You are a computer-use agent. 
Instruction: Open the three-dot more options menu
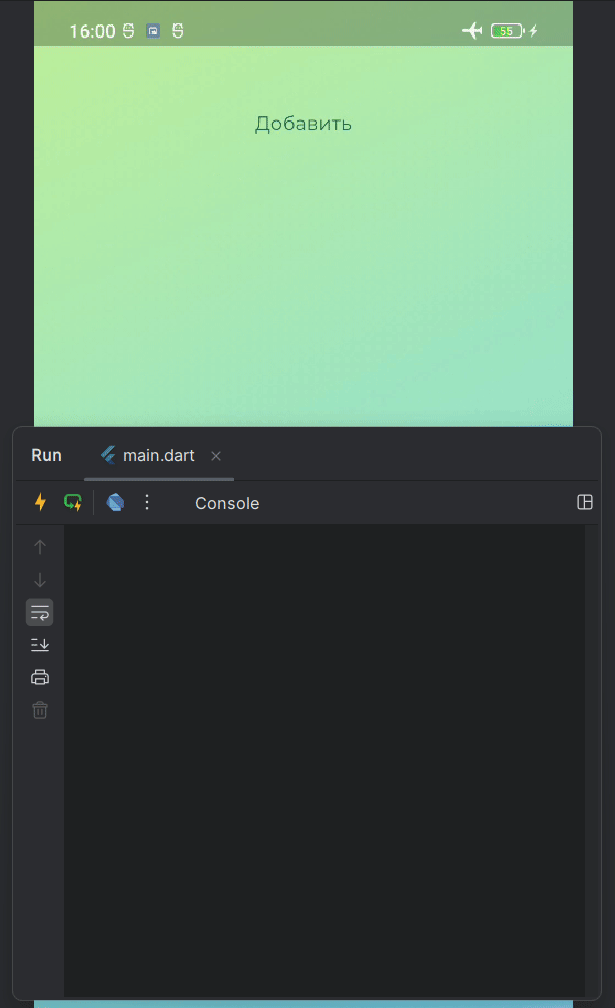click(147, 502)
